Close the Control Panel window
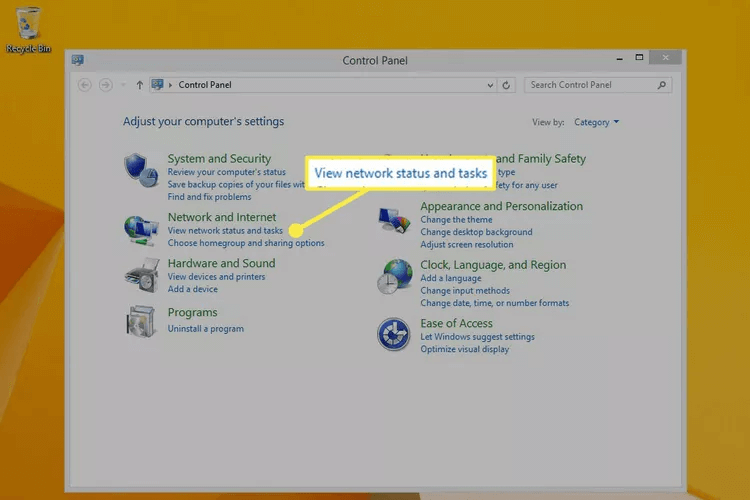 665,57
